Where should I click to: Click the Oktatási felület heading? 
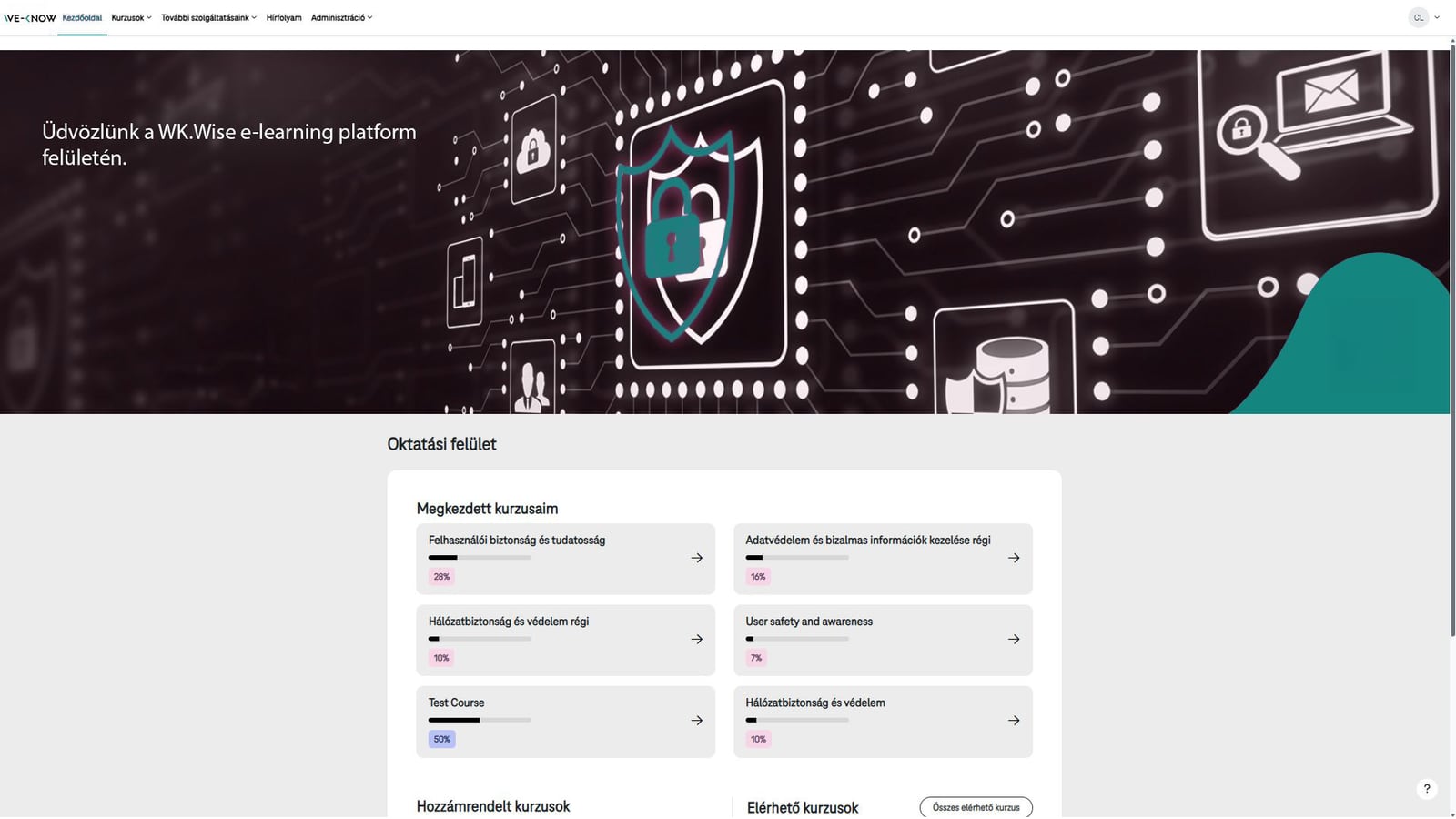point(441,444)
